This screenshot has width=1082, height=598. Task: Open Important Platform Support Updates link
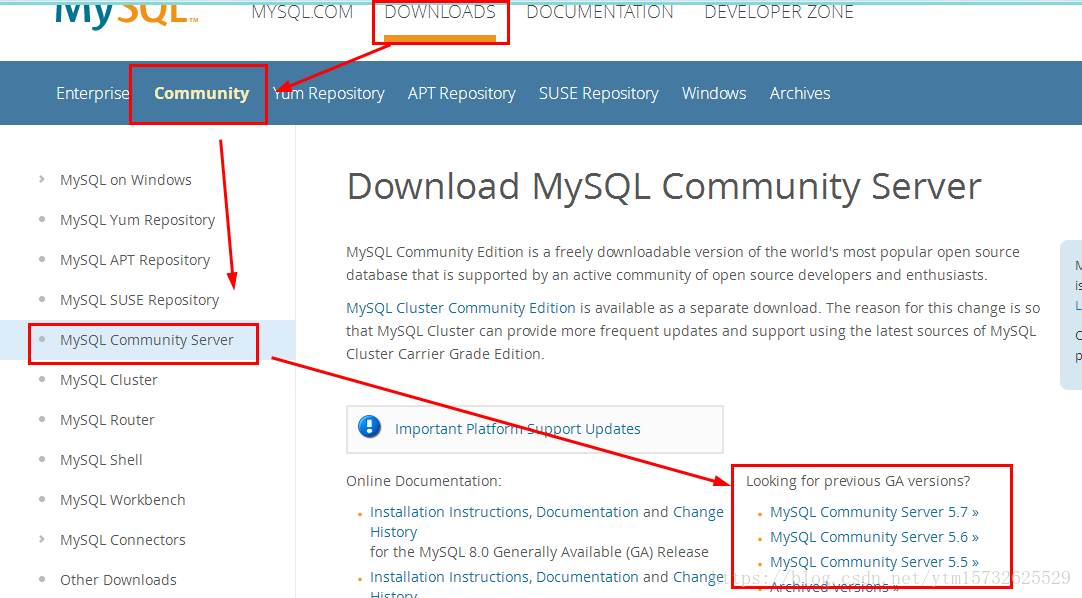[x=518, y=429]
